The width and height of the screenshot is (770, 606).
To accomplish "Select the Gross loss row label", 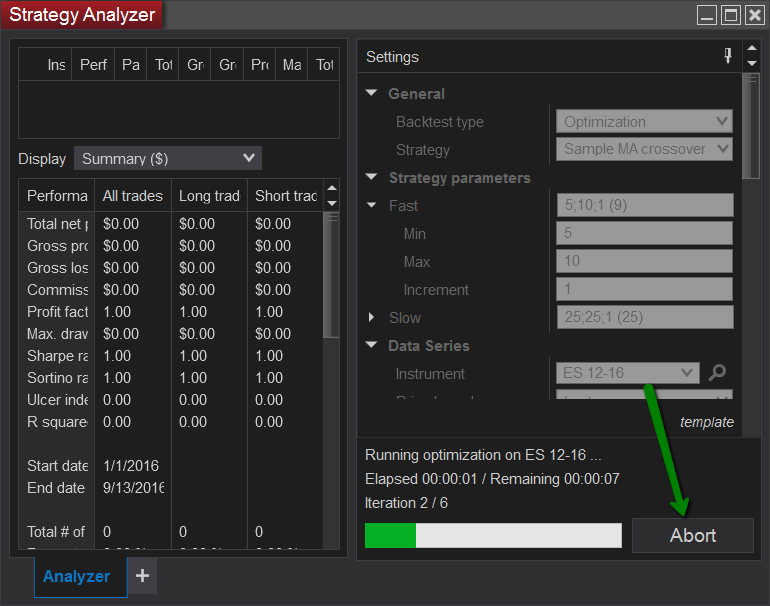I will pyautogui.click(x=57, y=268).
